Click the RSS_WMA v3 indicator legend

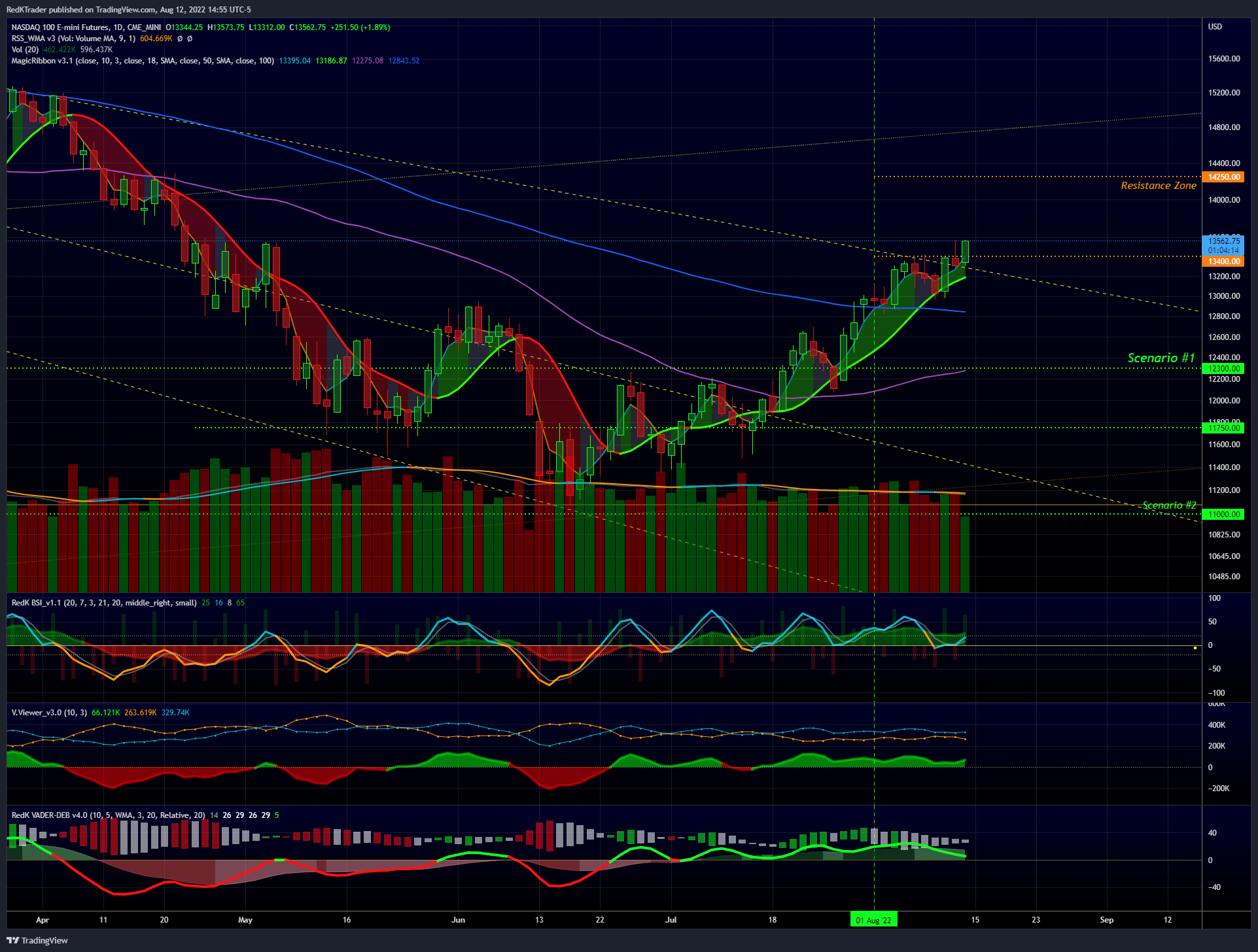(x=73, y=39)
